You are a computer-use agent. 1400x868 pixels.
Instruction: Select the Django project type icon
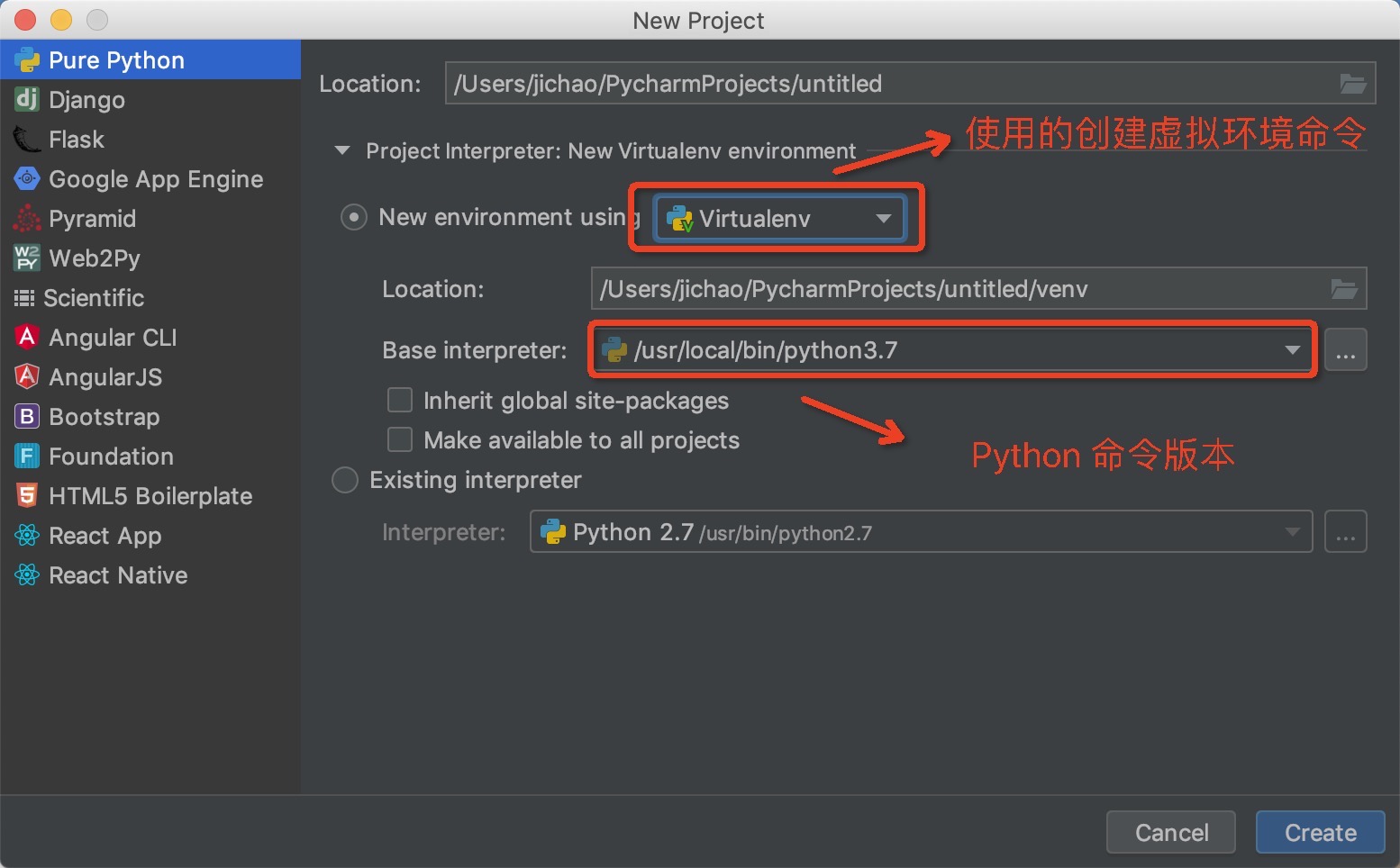[x=26, y=99]
